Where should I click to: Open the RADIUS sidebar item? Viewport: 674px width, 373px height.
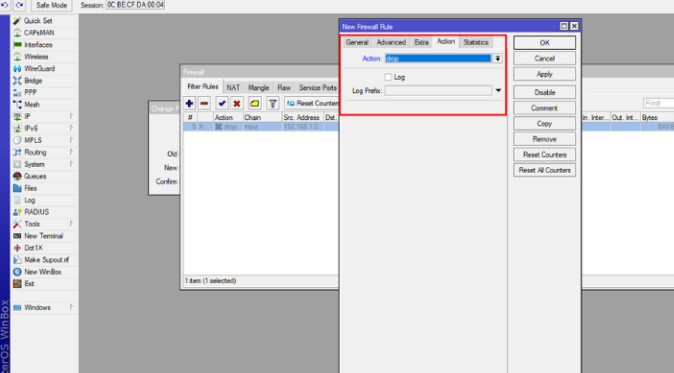(36, 212)
